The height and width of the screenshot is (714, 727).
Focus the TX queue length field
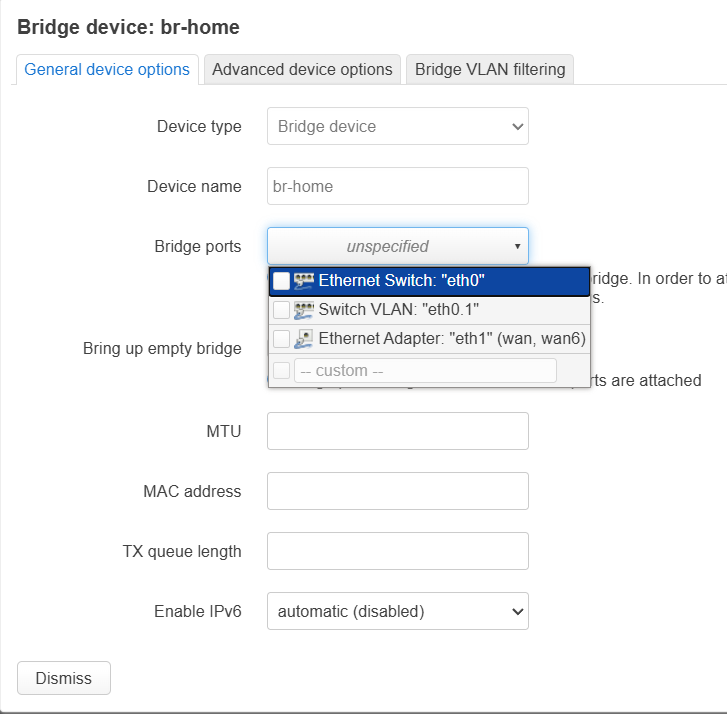(x=398, y=551)
